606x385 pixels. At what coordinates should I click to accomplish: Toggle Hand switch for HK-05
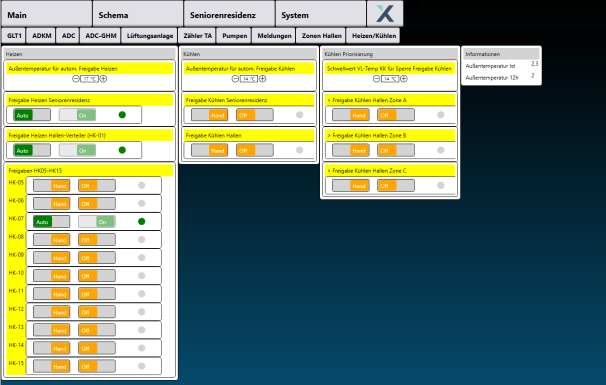click(x=51, y=186)
